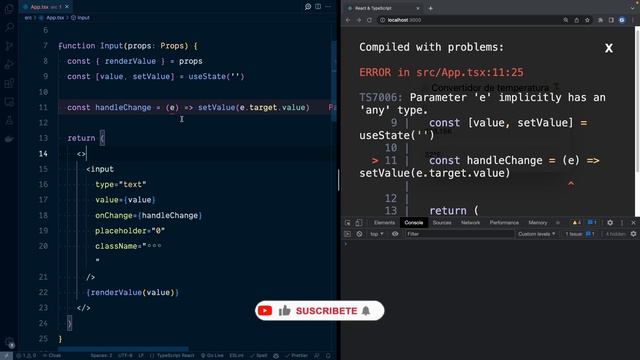
Task: Dismiss the compile error overlay with X
Action: (609, 48)
